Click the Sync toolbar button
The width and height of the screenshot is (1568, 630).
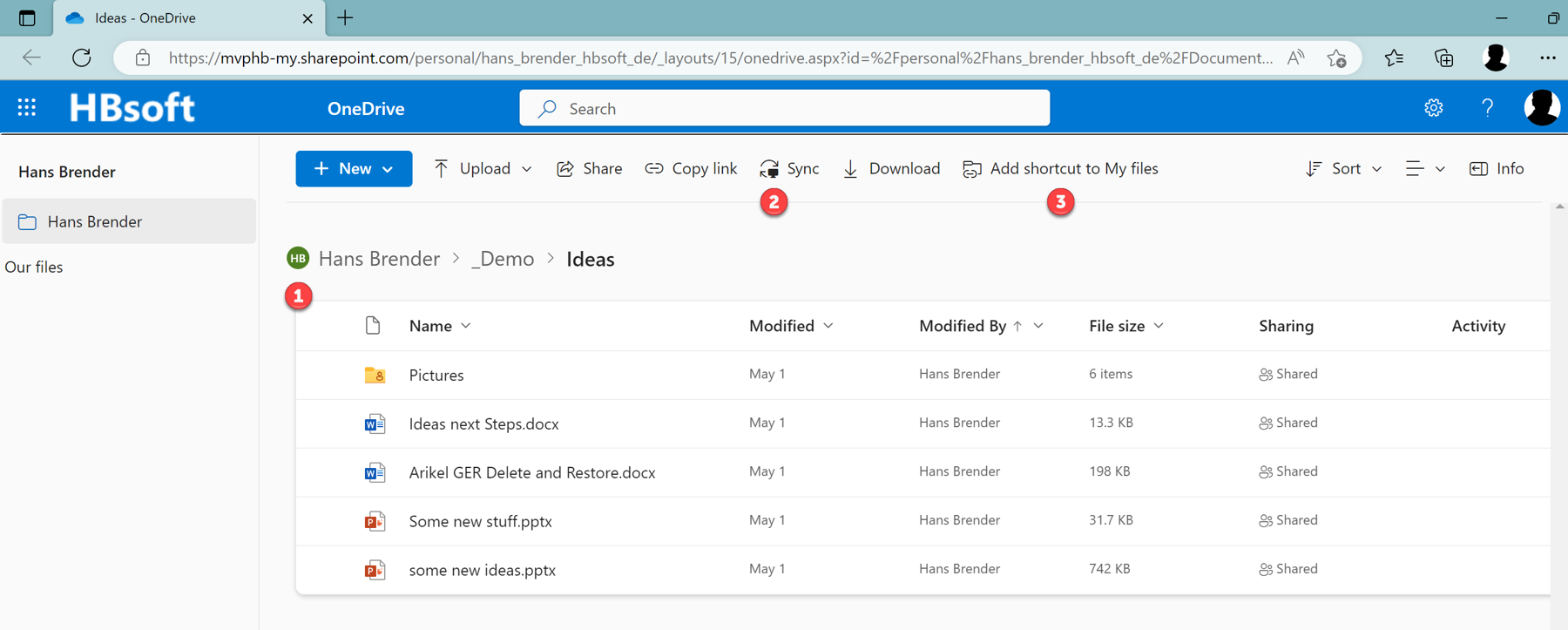(x=789, y=168)
